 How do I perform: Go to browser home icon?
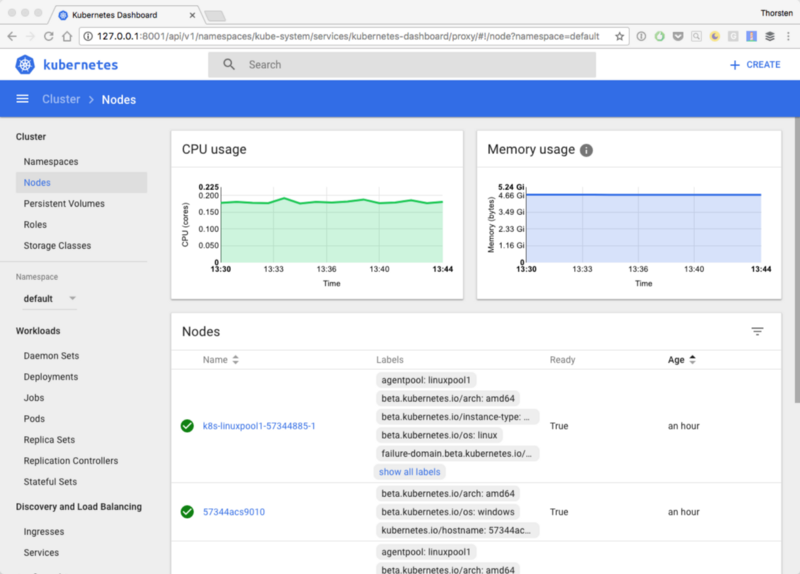point(67,36)
